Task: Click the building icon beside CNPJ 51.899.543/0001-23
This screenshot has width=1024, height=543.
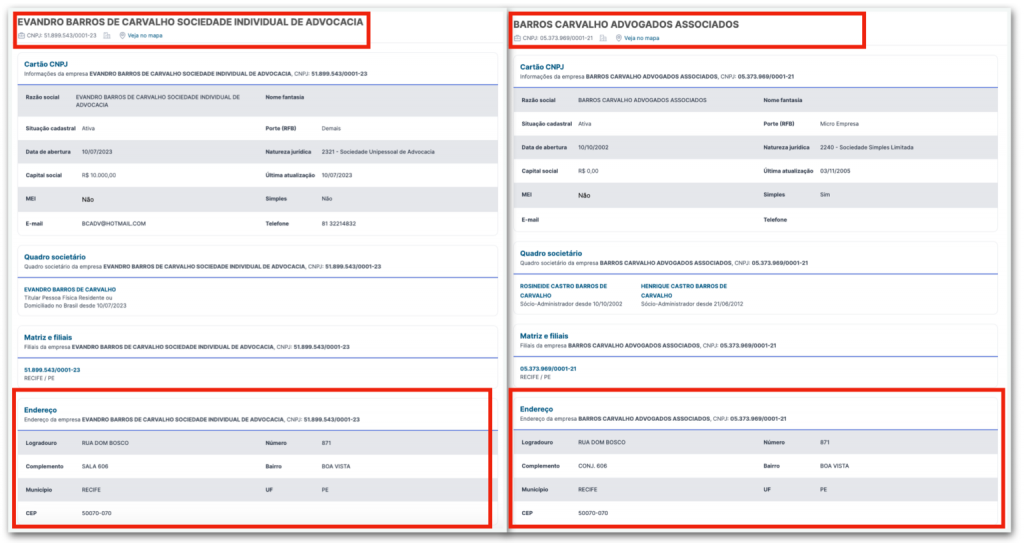Action: coord(107,36)
